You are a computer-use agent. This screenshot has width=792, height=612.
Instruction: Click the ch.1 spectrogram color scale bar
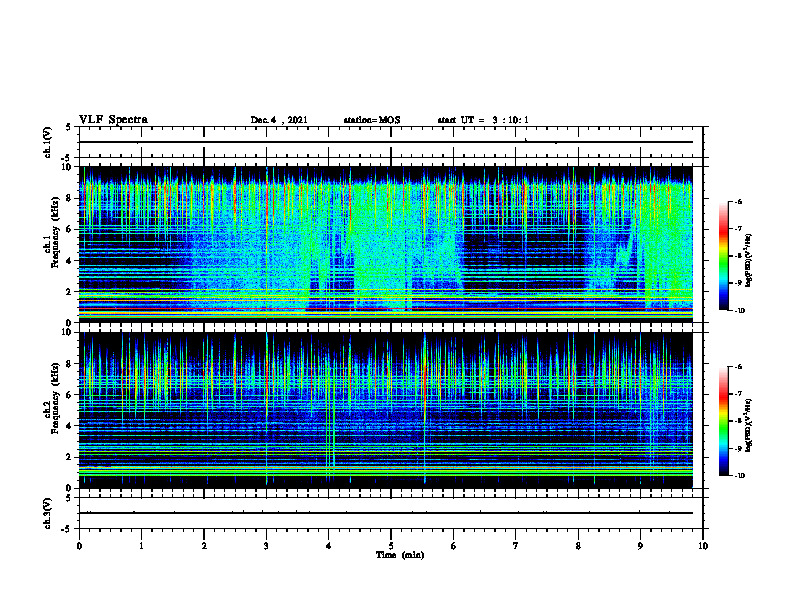click(x=723, y=256)
